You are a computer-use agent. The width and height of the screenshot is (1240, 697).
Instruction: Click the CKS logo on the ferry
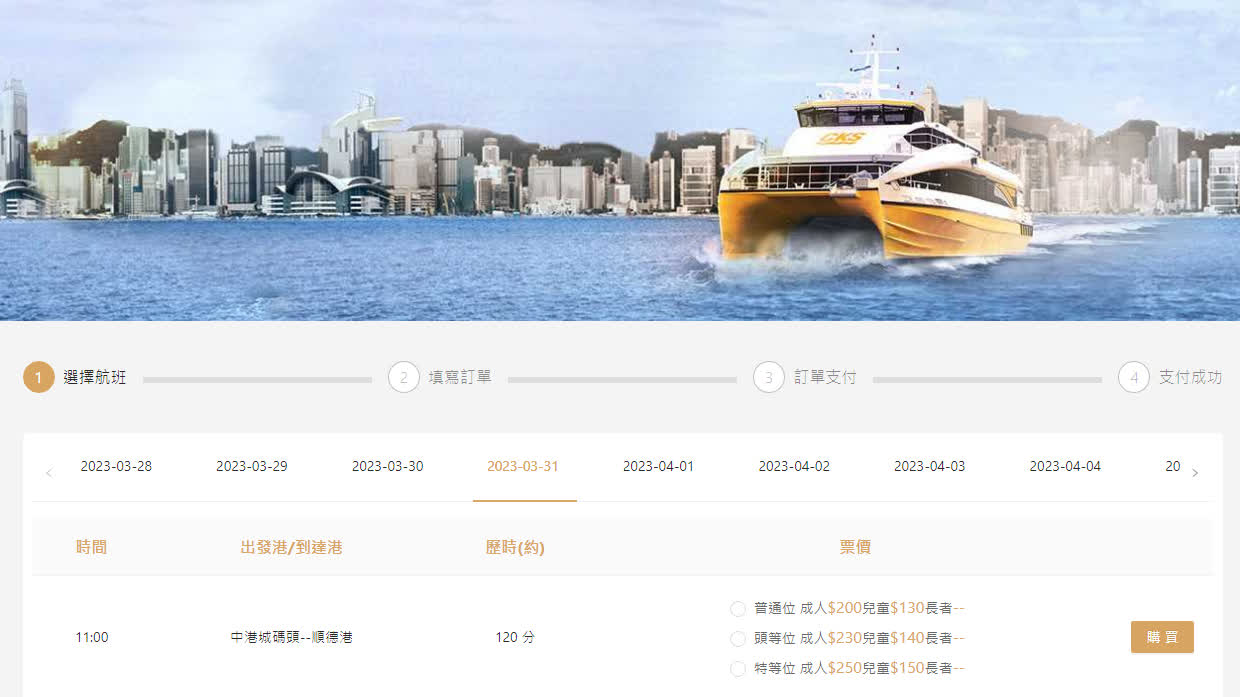[842, 138]
